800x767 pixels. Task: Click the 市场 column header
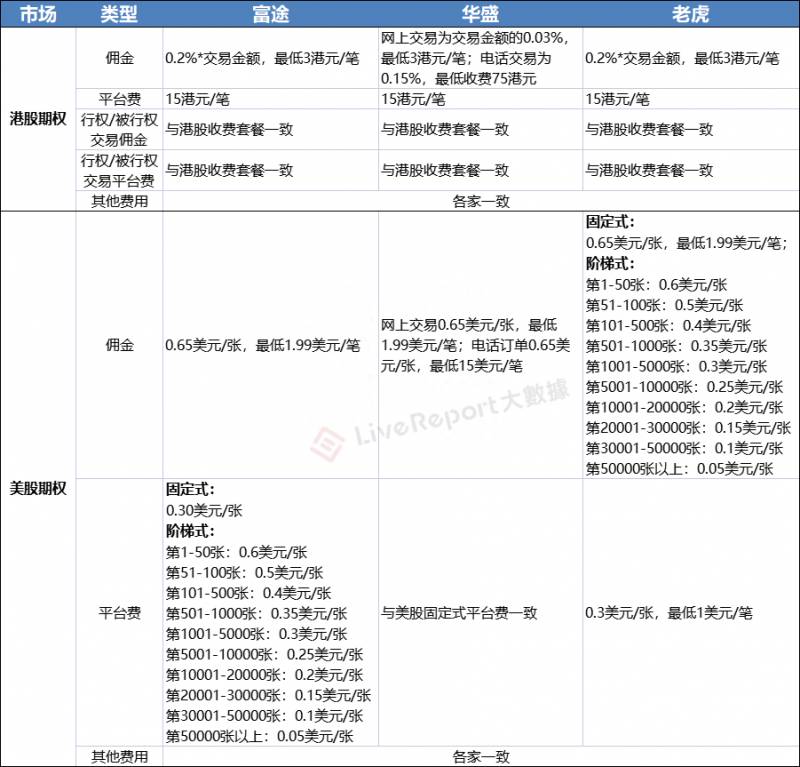point(38,14)
